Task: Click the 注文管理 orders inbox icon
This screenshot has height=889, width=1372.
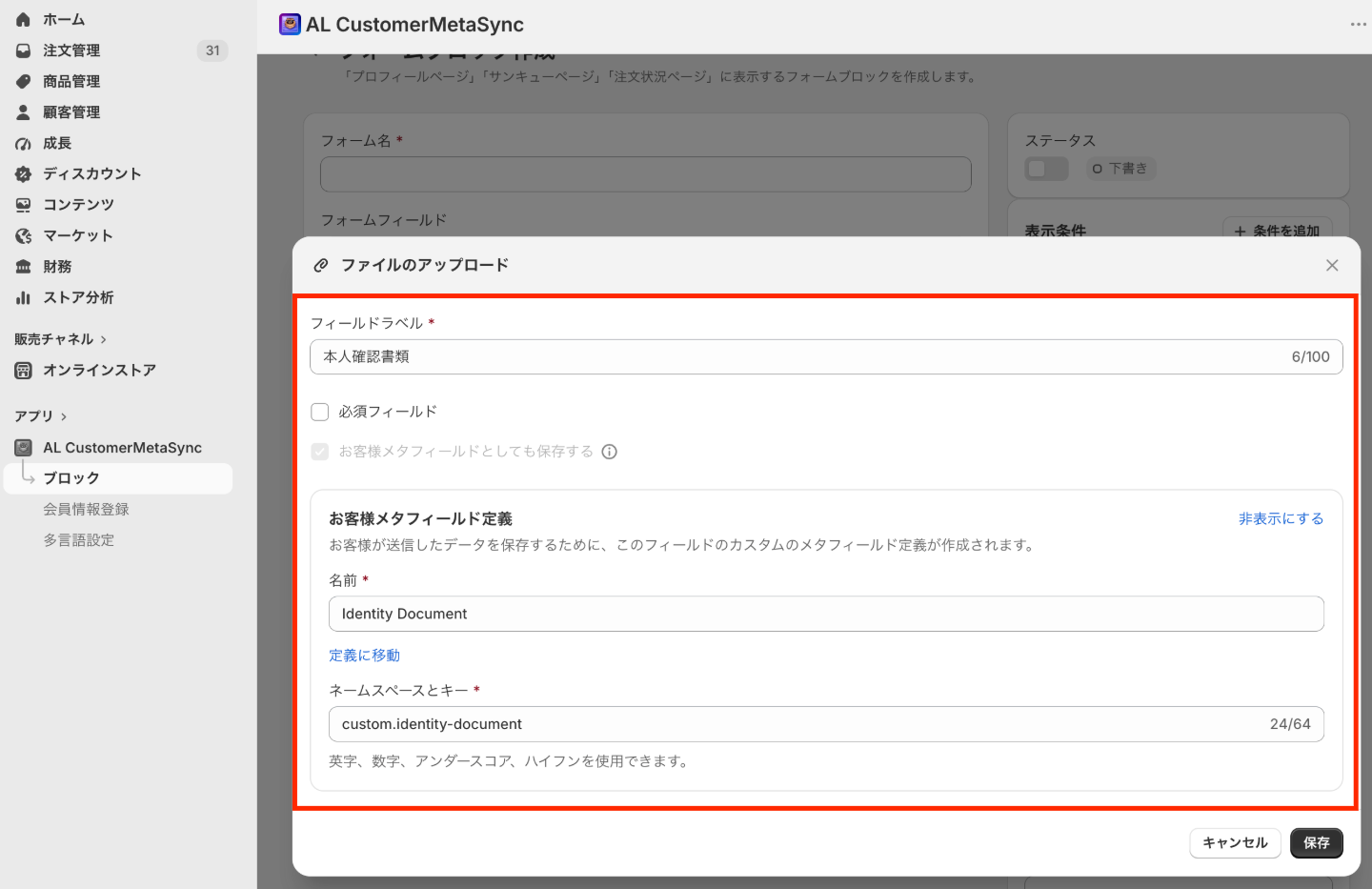Action: click(x=23, y=51)
